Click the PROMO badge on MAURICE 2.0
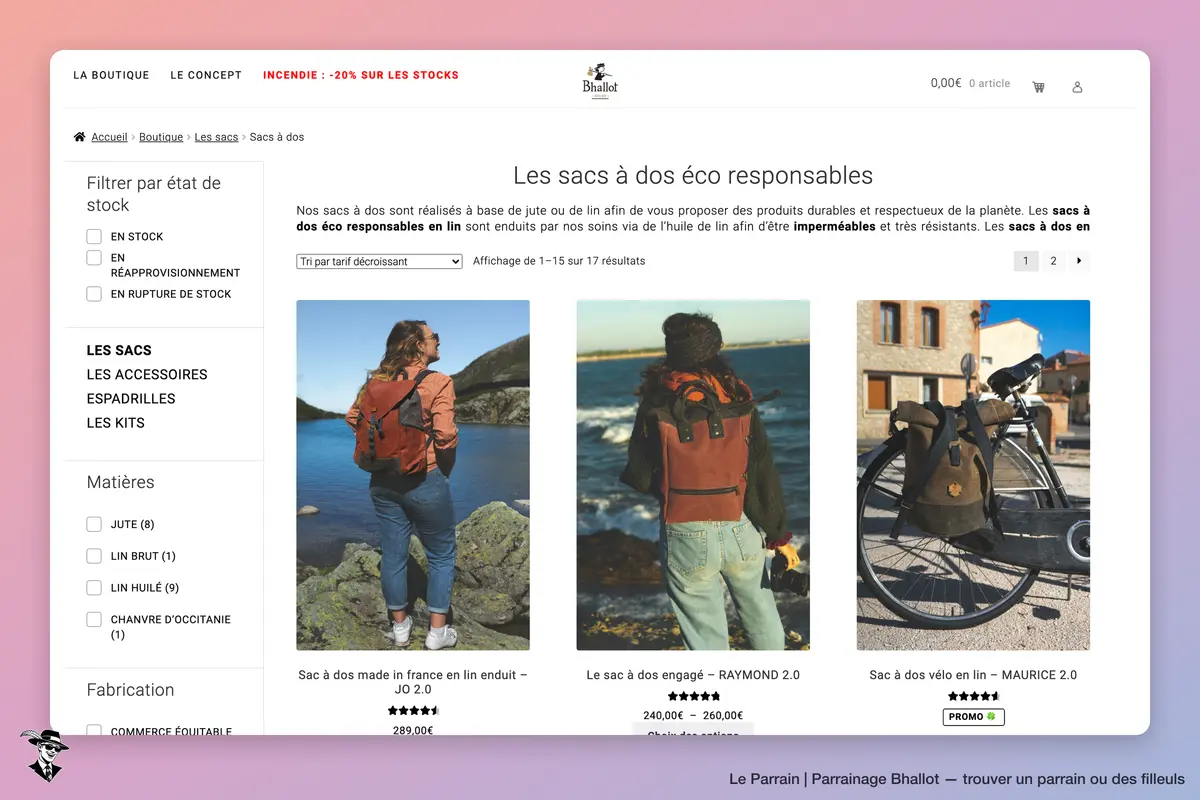Screen dimensions: 1200x800 (973, 717)
